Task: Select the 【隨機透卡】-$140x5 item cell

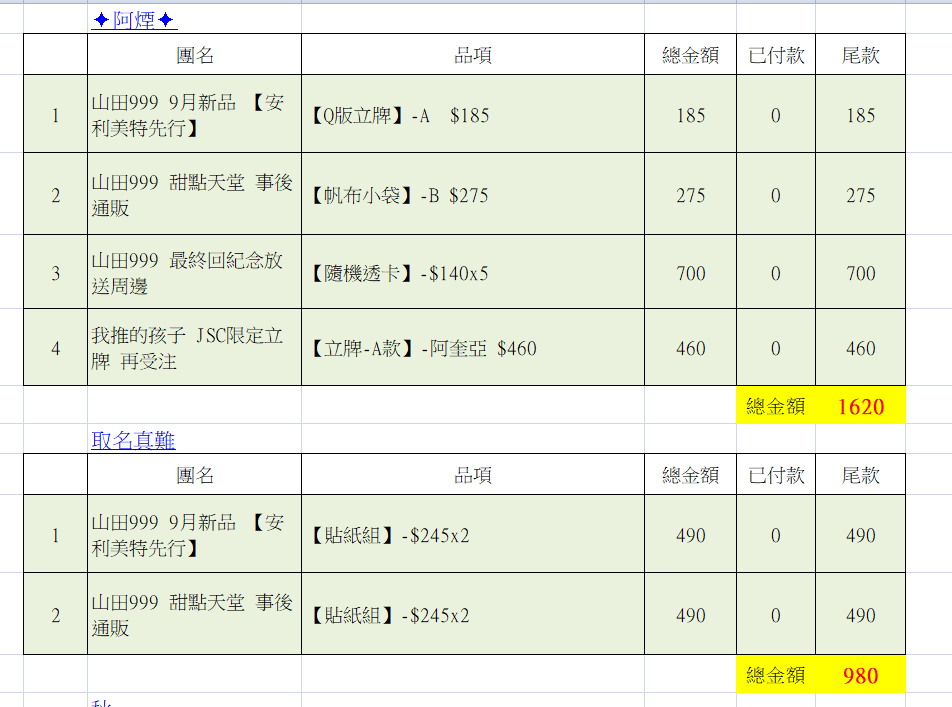Action: [x=472, y=272]
